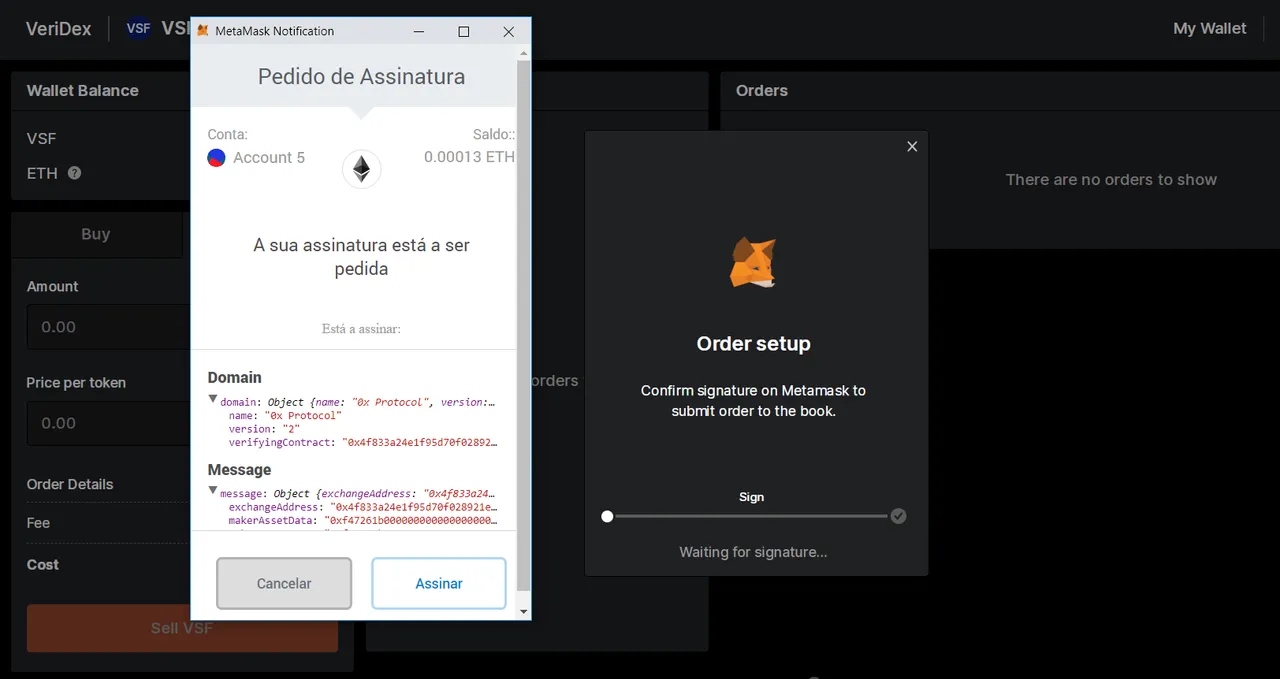Select the Buy tab

point(96,234)
